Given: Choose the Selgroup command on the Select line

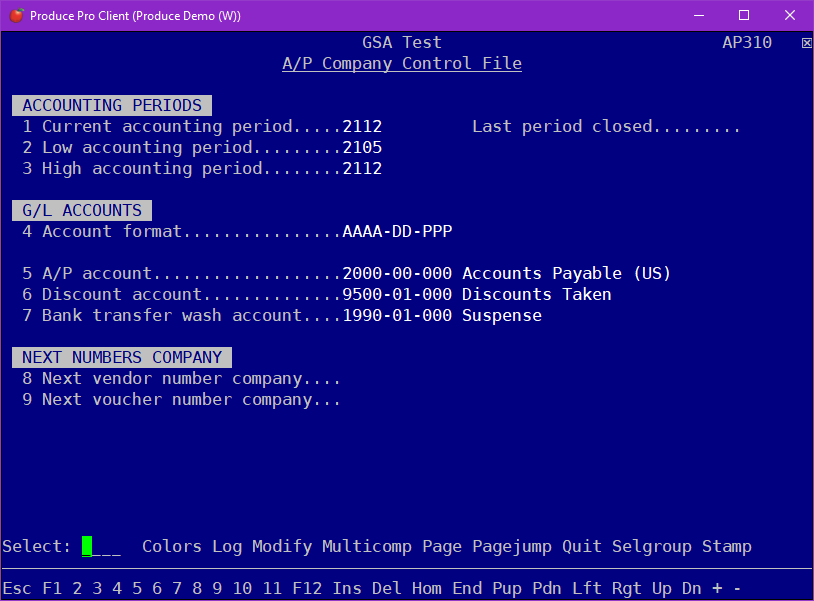Looking at the screenshot, I should pyautogui.click(x=652, y=547).
